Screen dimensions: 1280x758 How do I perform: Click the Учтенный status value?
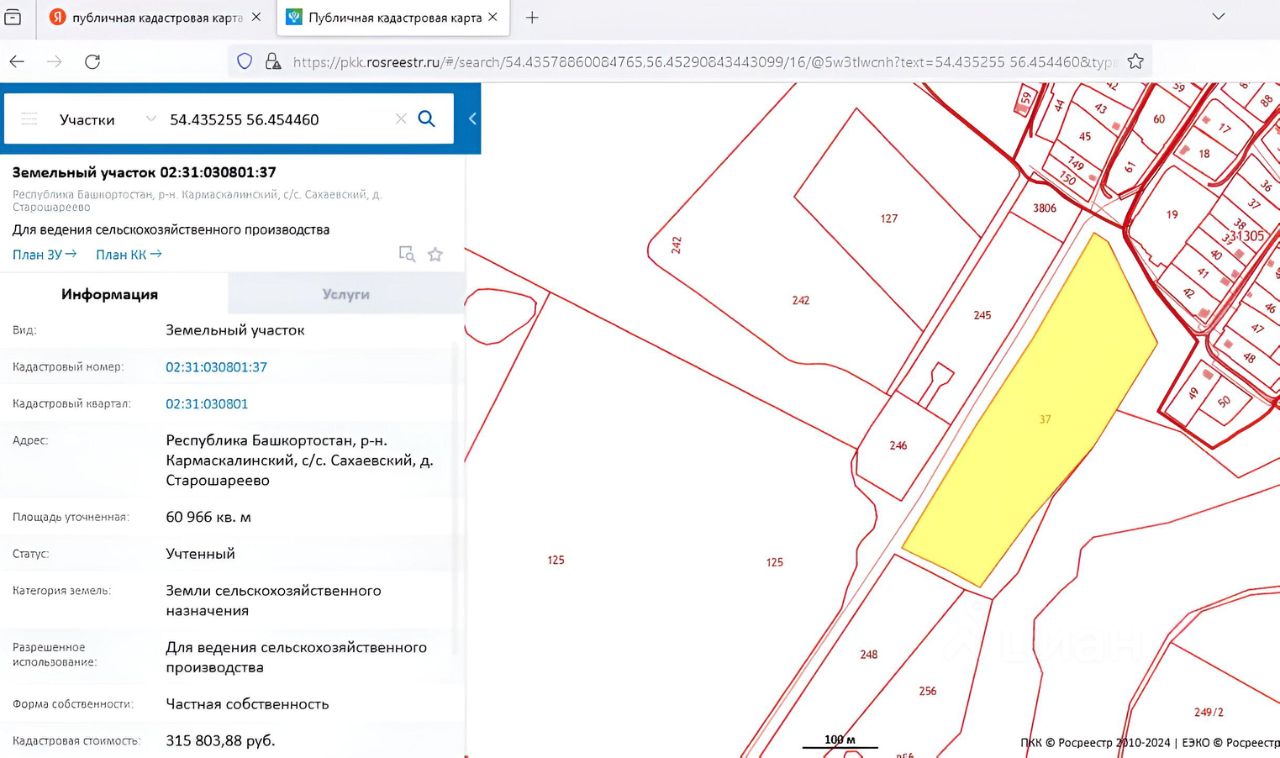pos(200,553)
